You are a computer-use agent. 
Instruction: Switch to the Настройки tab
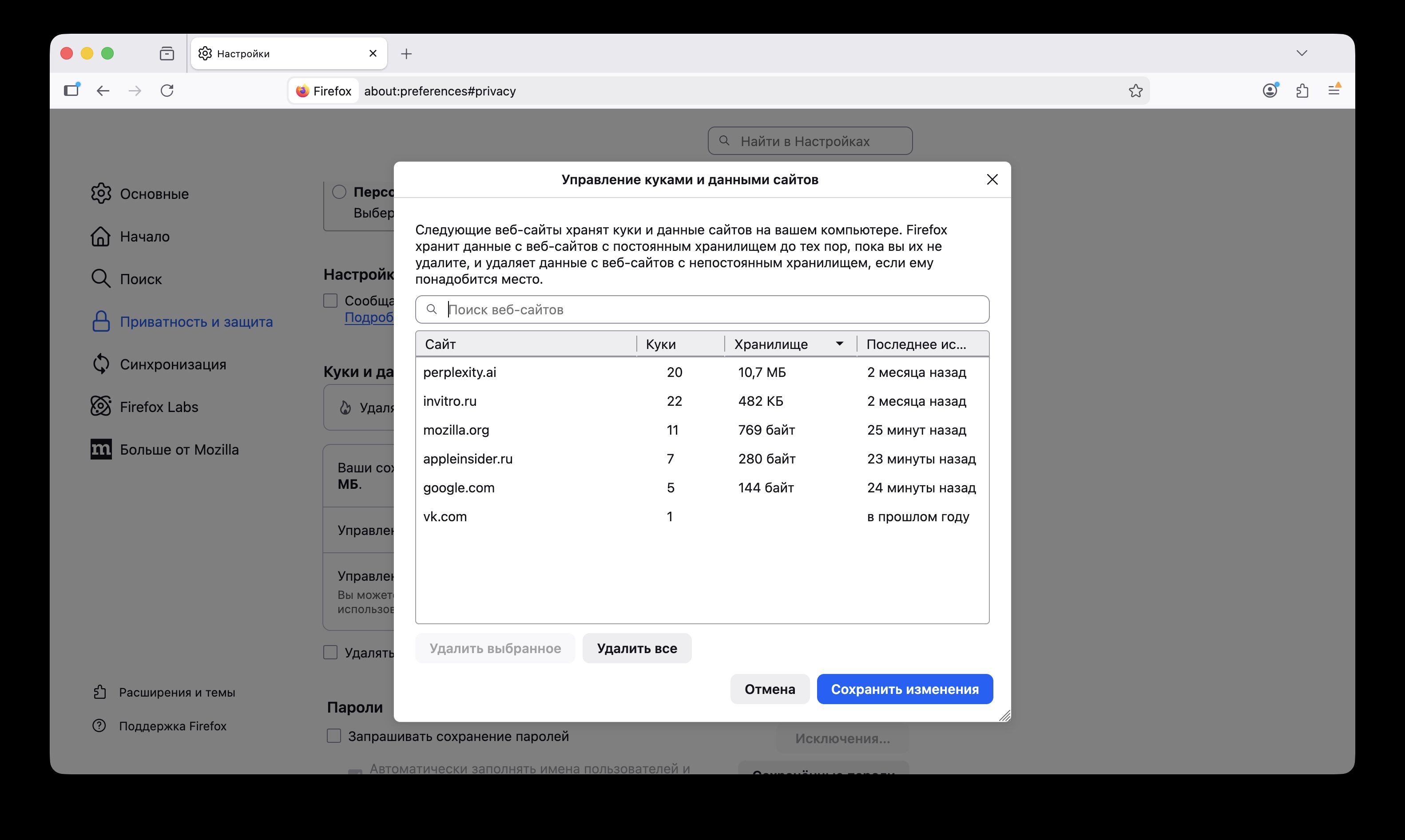click(243, 53)
